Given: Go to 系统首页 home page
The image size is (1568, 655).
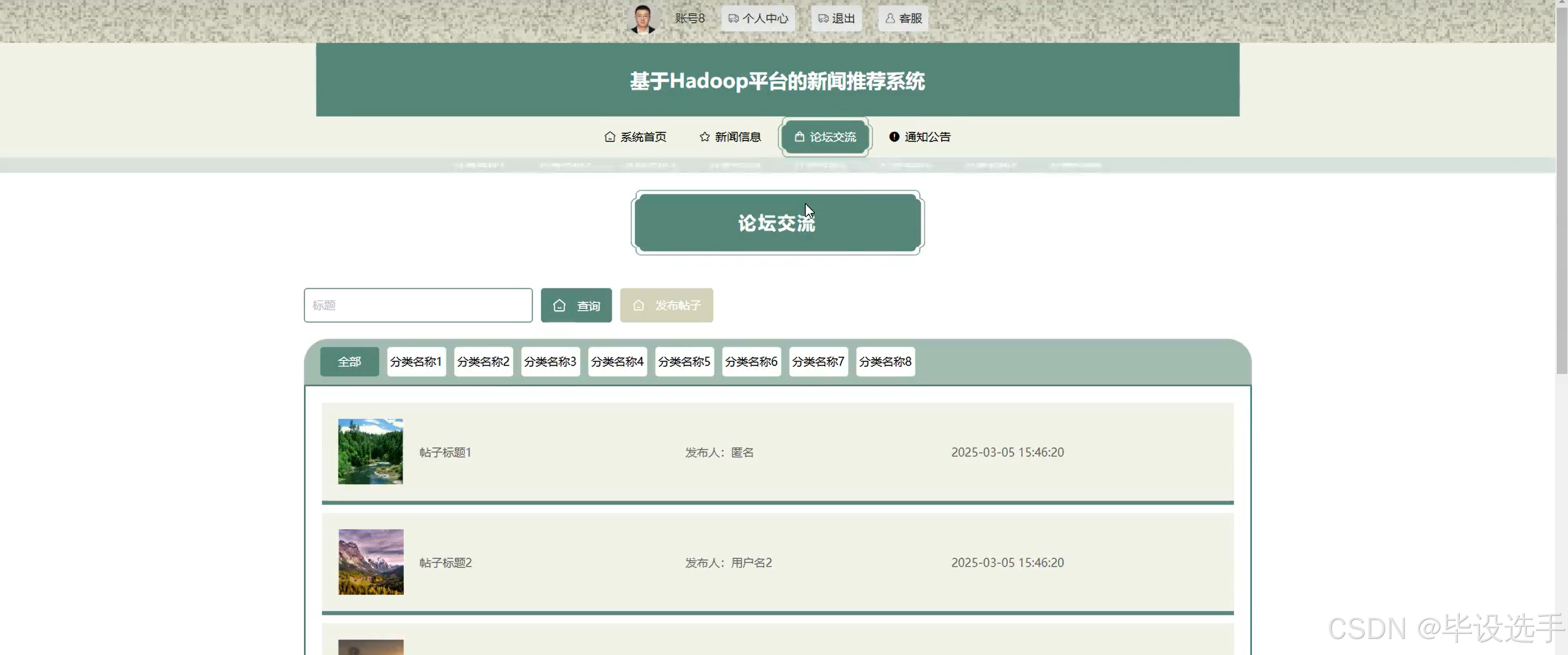Looking at the screenshot, I should click(635, 137).
